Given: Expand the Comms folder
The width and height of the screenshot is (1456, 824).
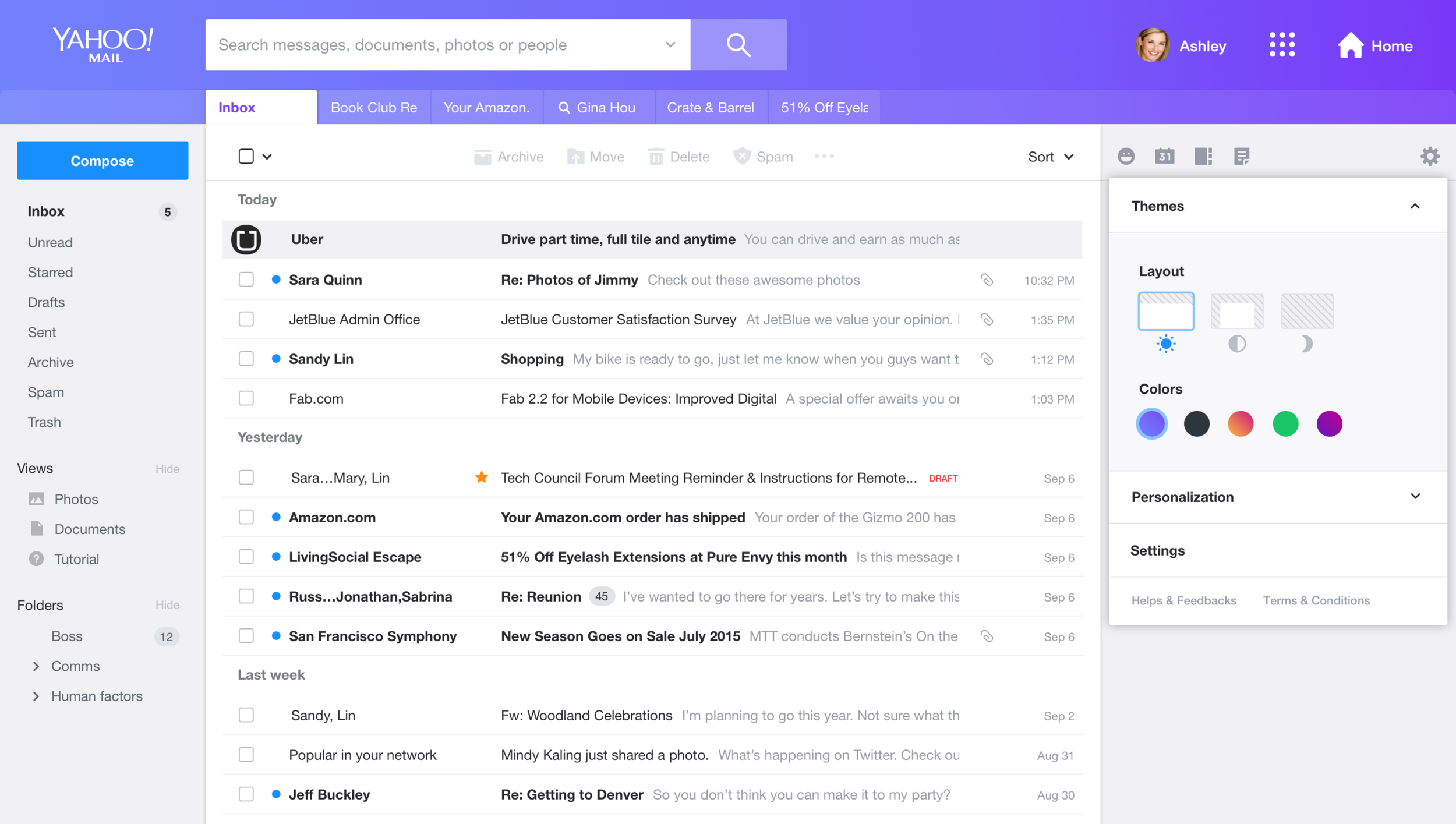Looking at the screenshot, I should (x=36, y=666).
